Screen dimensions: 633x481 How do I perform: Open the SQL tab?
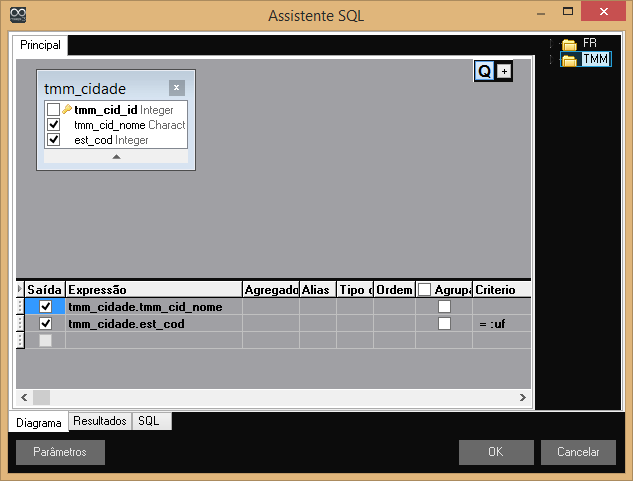(x=148, y=422)
